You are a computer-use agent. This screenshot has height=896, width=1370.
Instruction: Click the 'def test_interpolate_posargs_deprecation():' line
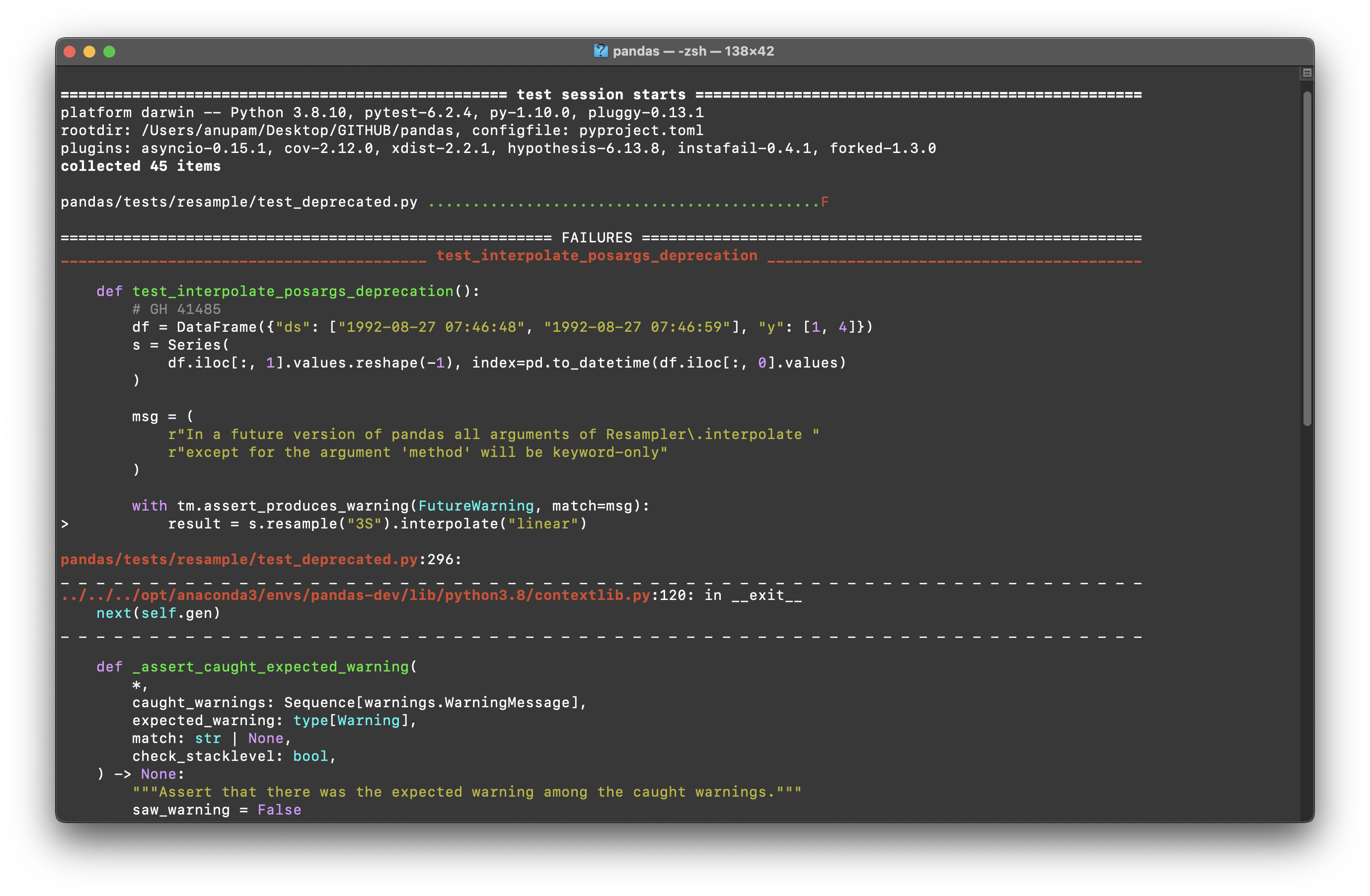(288, 291)
